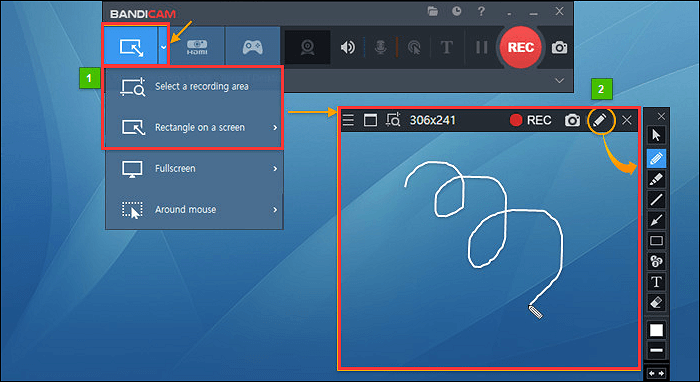Viewport: 700px width, 382px height.
Task: Open the screen mode dropdown arrow
Action: tap(164, 47)
